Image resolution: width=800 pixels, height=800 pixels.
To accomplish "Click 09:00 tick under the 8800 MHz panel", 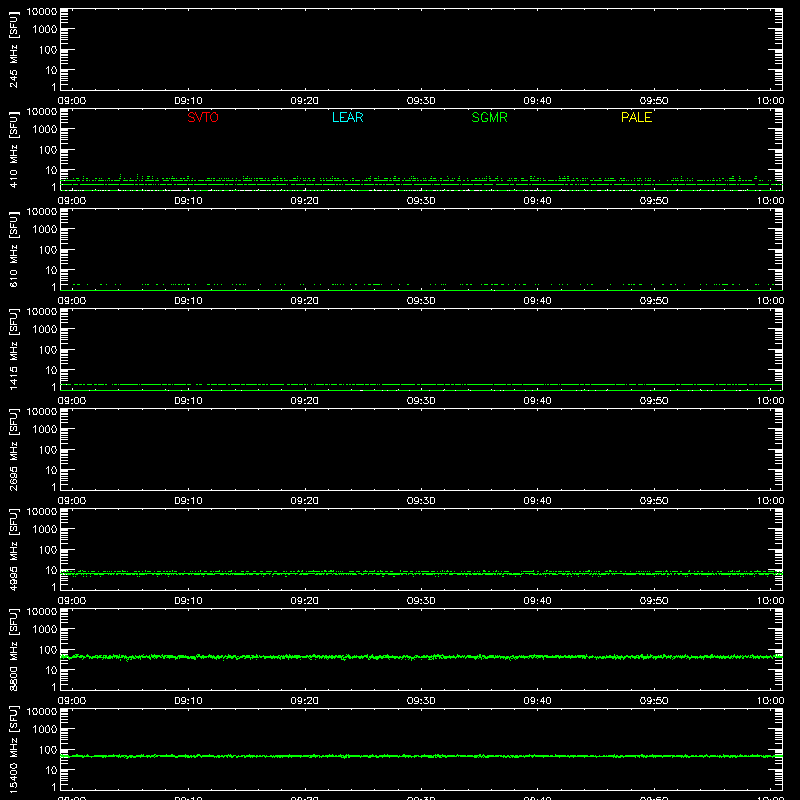I will [x=71, y=701].
